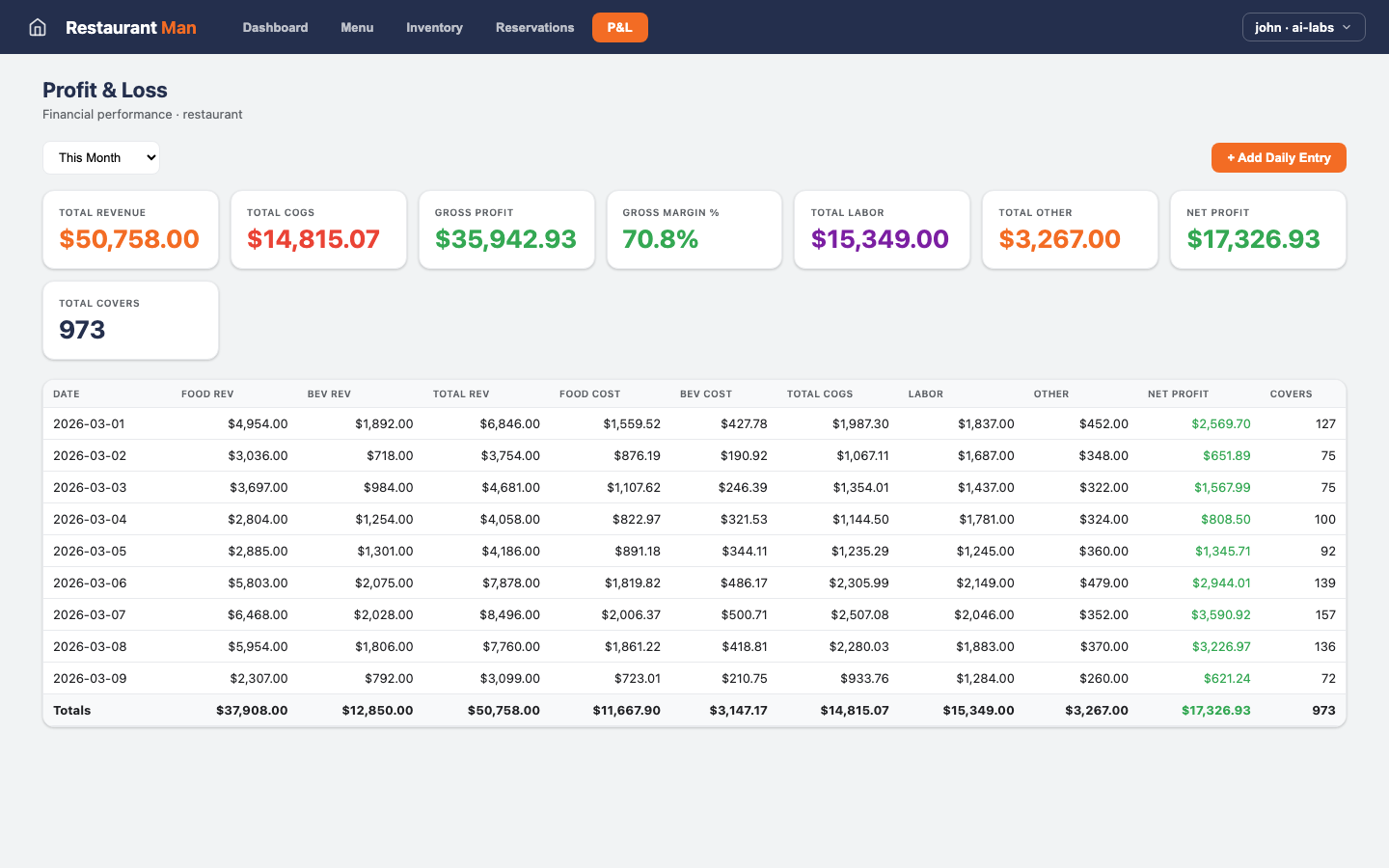The image size is (1389, 868).
Task: Expand the This Month period selector
Action: [101, 157]
